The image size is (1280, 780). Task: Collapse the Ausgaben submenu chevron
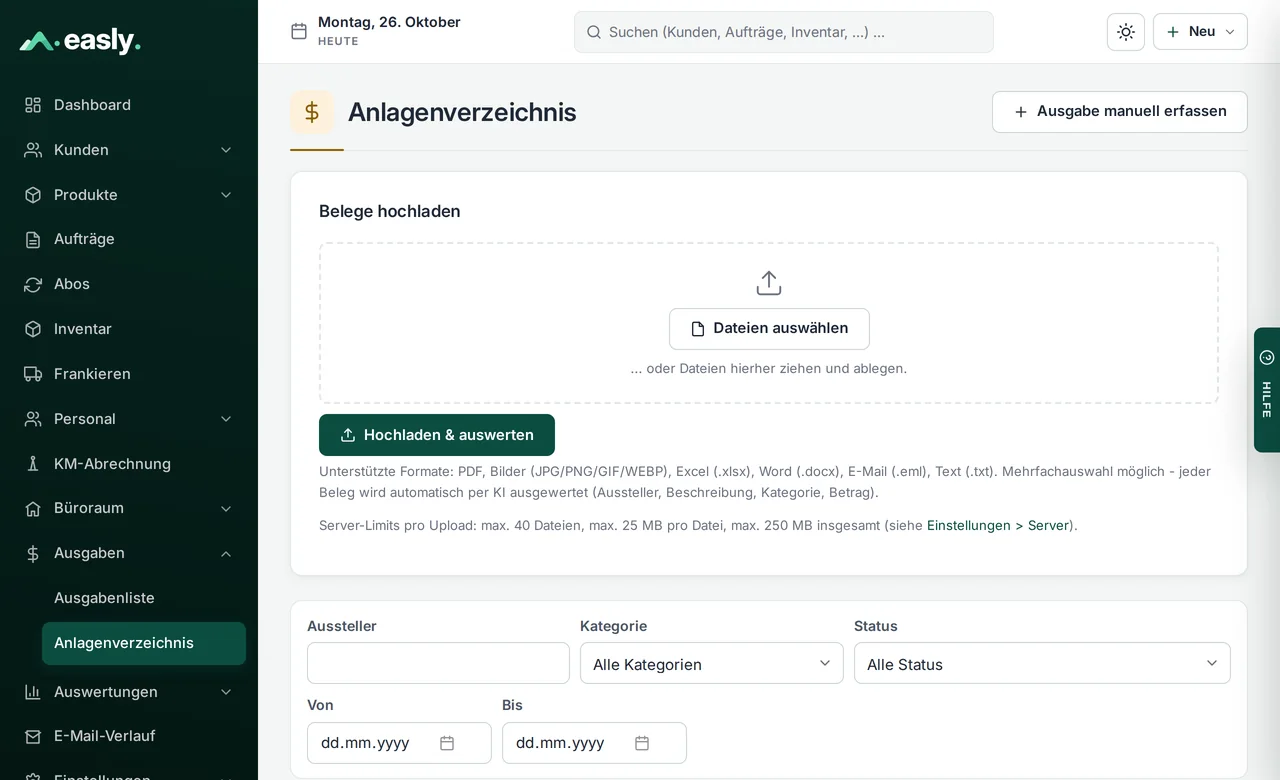point(226,553)
